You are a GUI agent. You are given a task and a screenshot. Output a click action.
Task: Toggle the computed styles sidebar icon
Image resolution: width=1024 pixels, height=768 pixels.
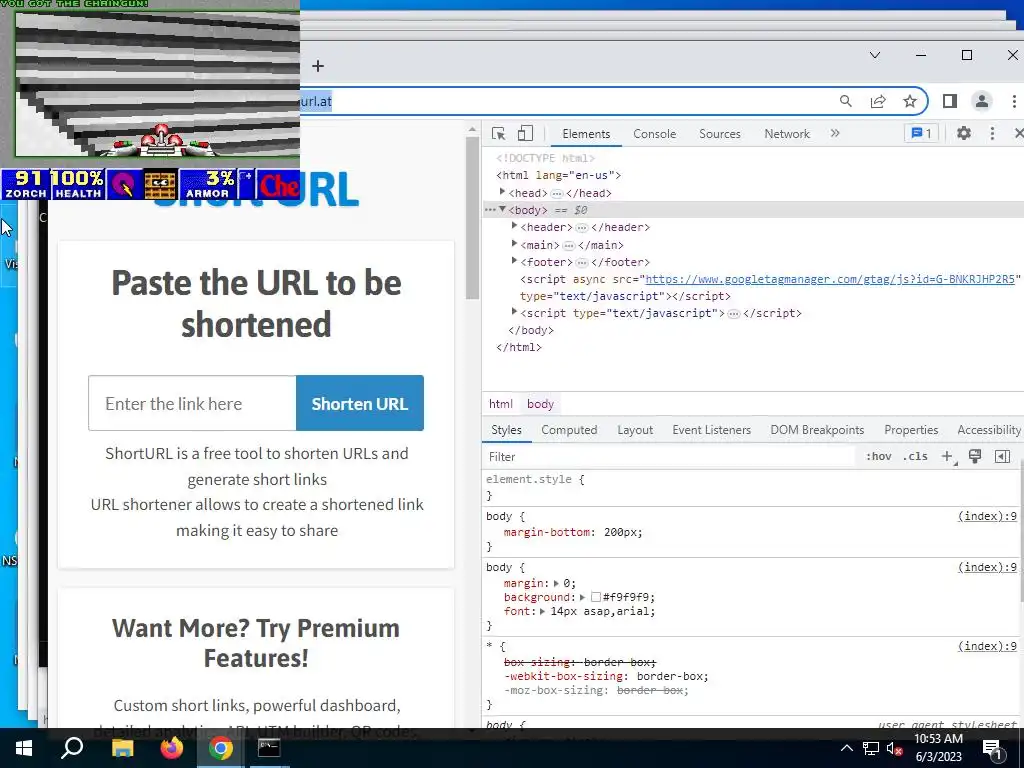pyautogui.click(x=1002, y=456)
